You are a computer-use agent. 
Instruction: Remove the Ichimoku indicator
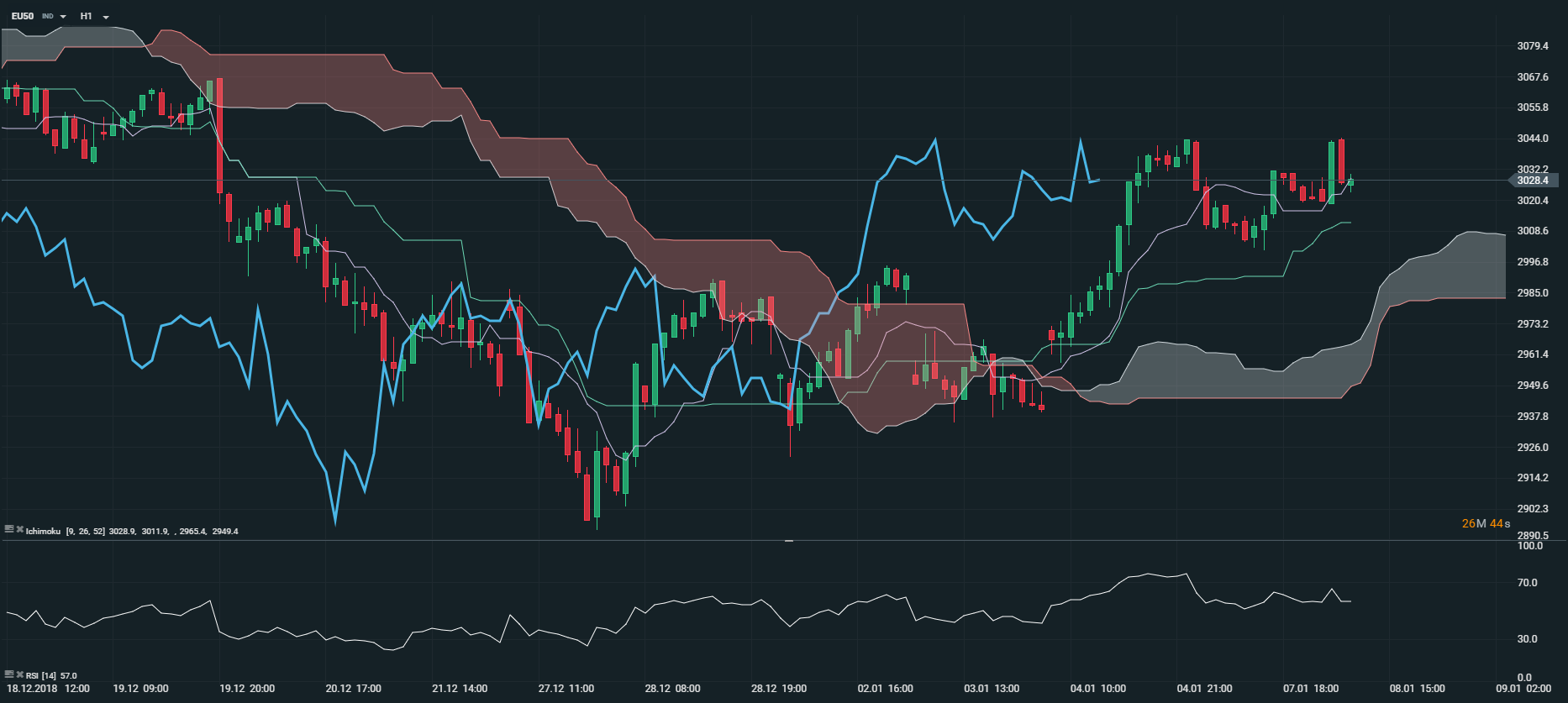click(19, 529)
